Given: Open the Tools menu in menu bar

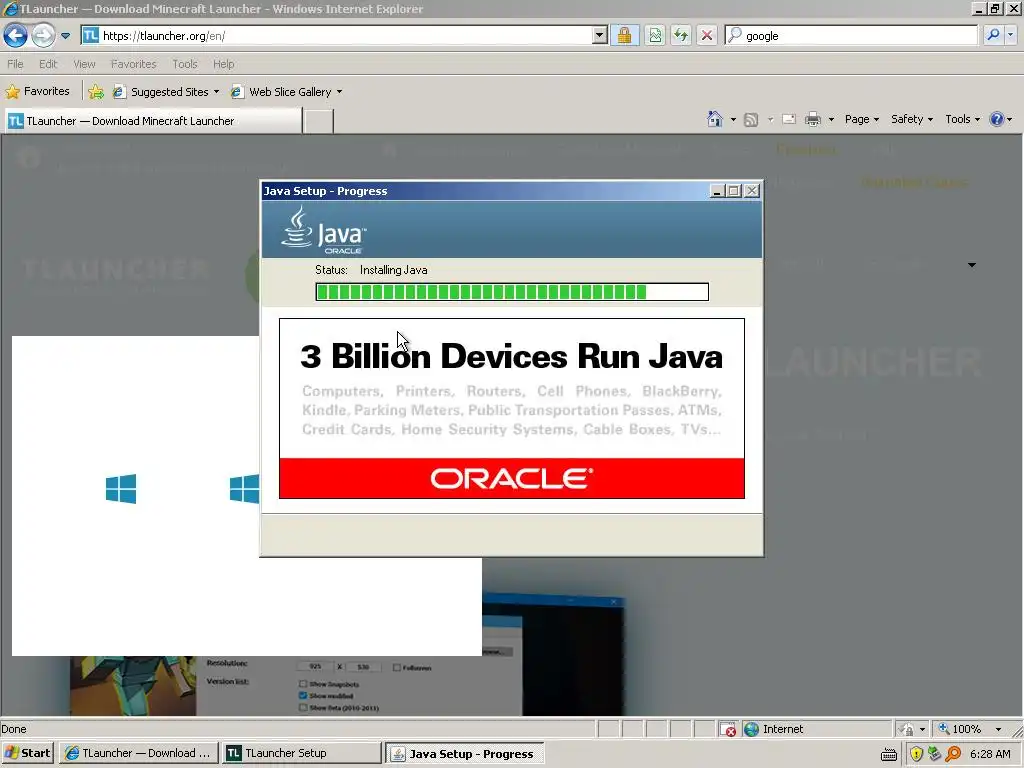Looking at the screenshot, I should click(x=185, y=64).
